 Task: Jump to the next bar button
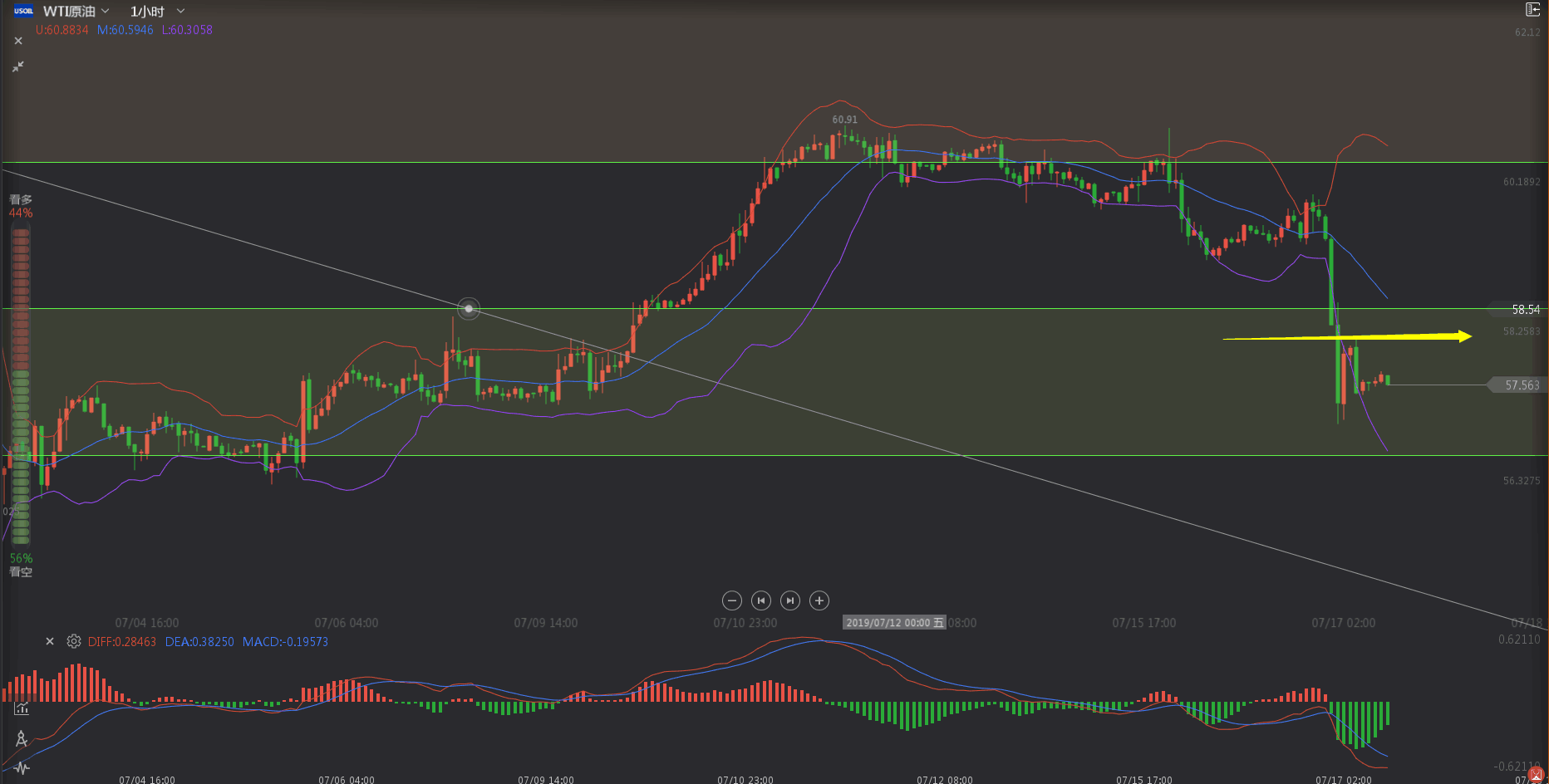click(x=790, y=600)
